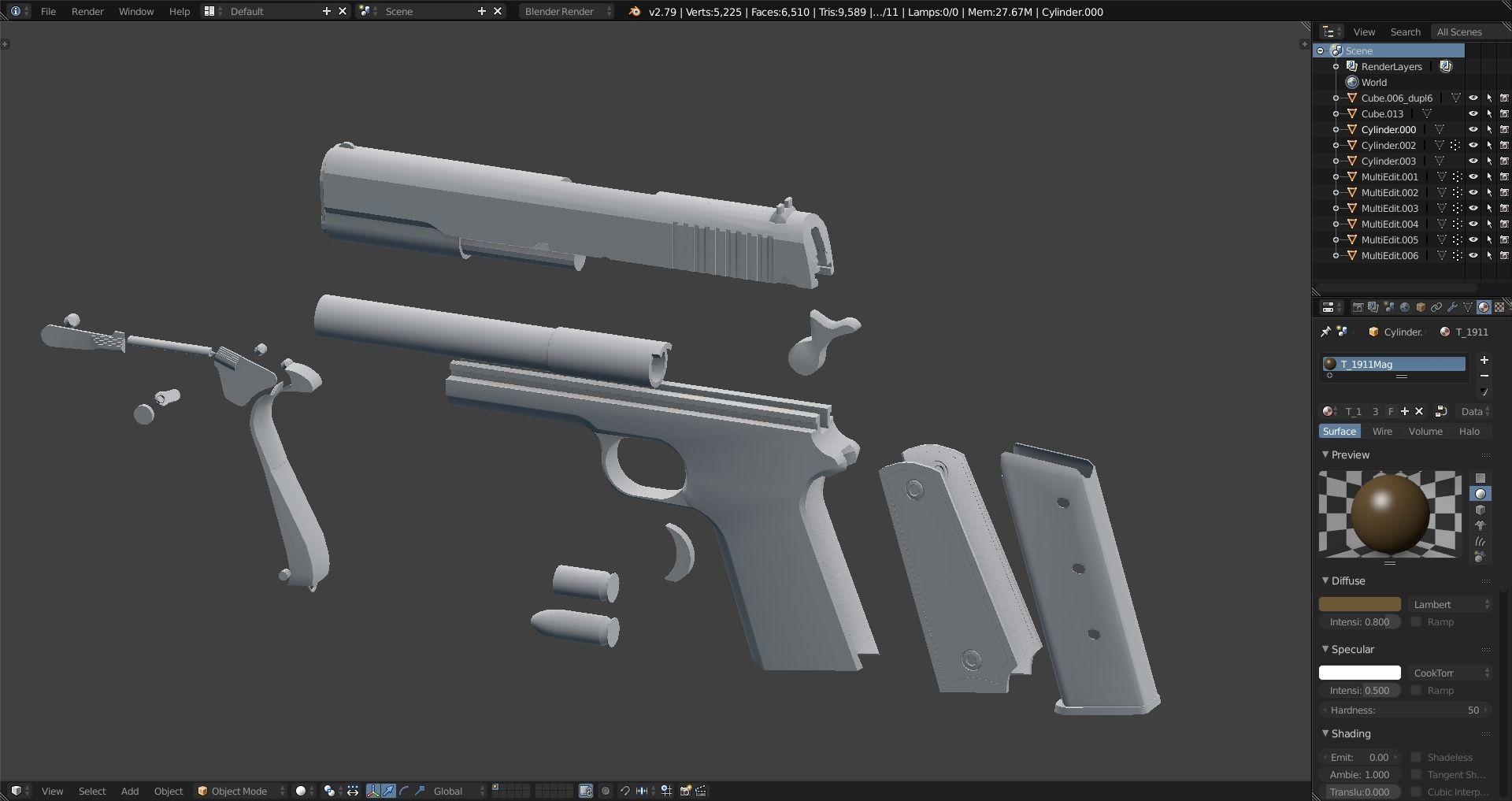Switch material type to Halo
The height and width of the screenshot is (801, 1512).
click(1469, 431)
